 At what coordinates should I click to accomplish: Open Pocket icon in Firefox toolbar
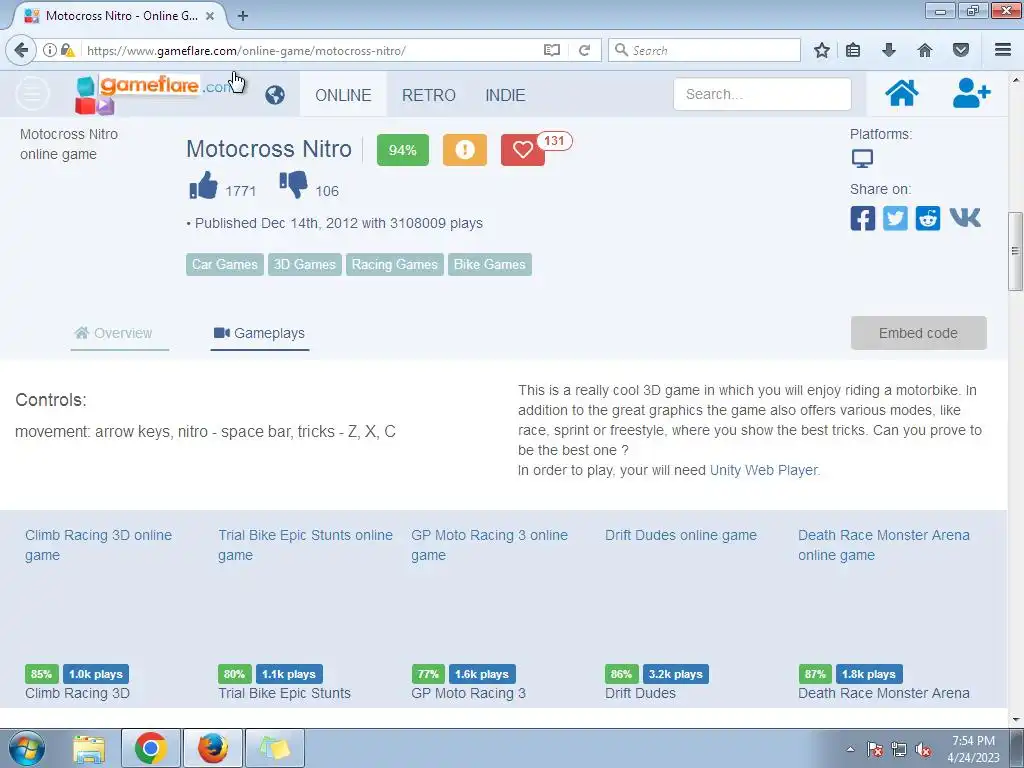[961, 50]
